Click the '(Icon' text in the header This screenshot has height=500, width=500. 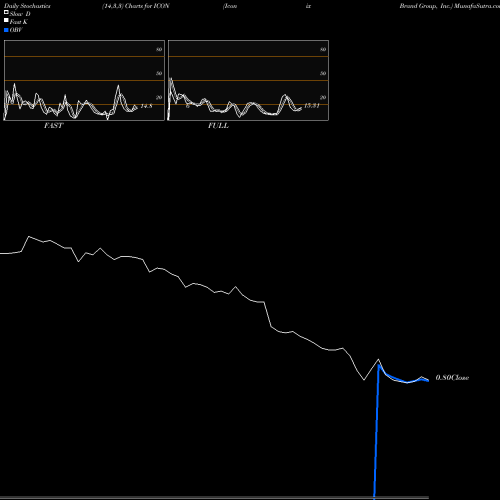[230, 6]
